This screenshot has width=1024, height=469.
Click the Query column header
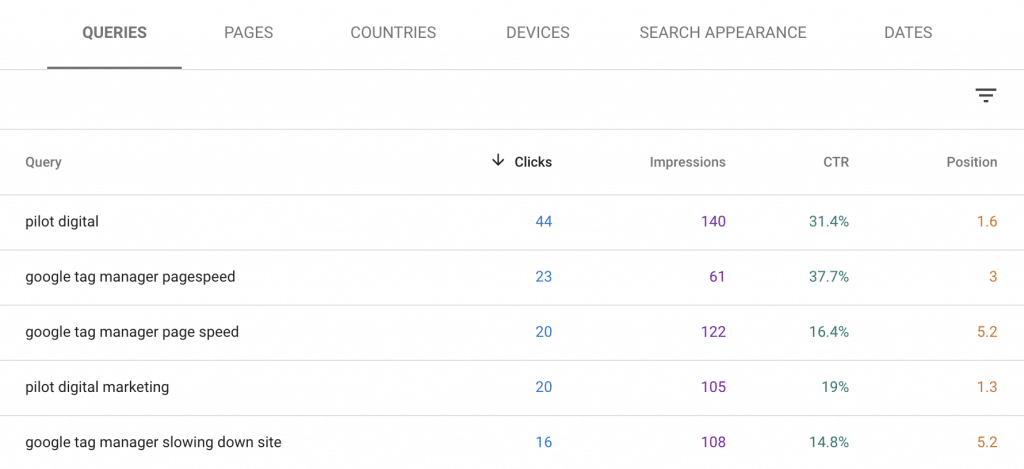(43, 162)
